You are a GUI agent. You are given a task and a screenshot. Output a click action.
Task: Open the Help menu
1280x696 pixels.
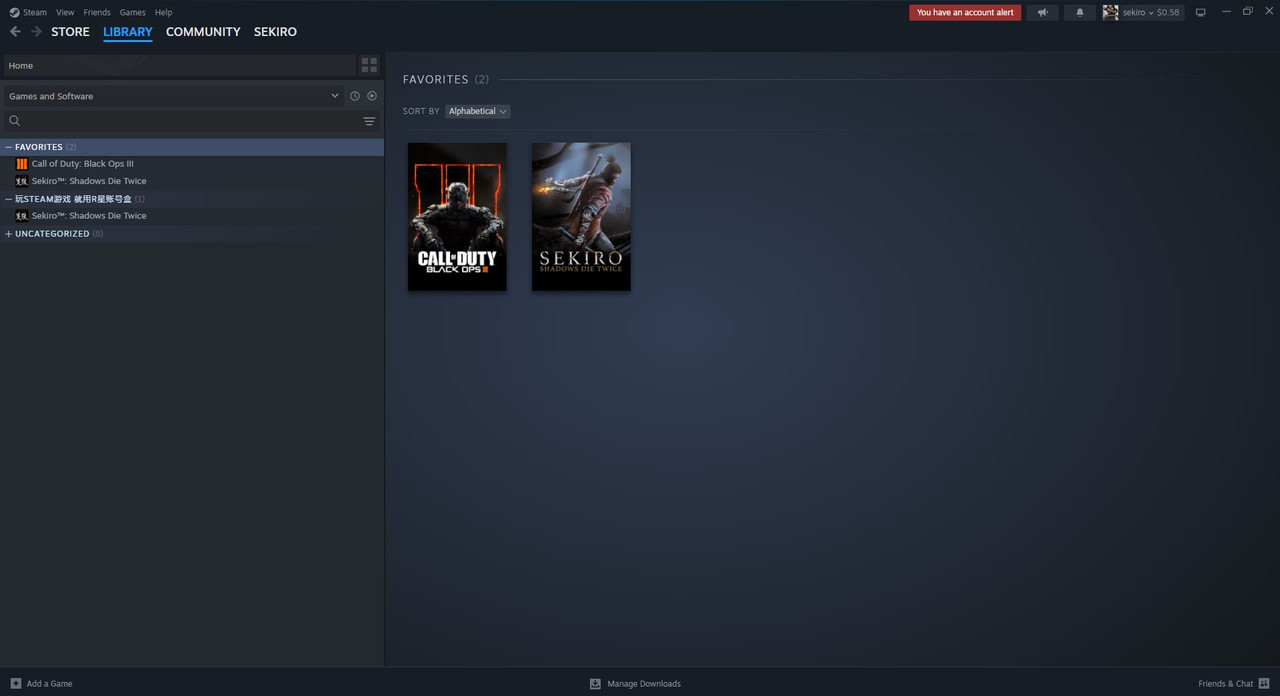(163, 12)
